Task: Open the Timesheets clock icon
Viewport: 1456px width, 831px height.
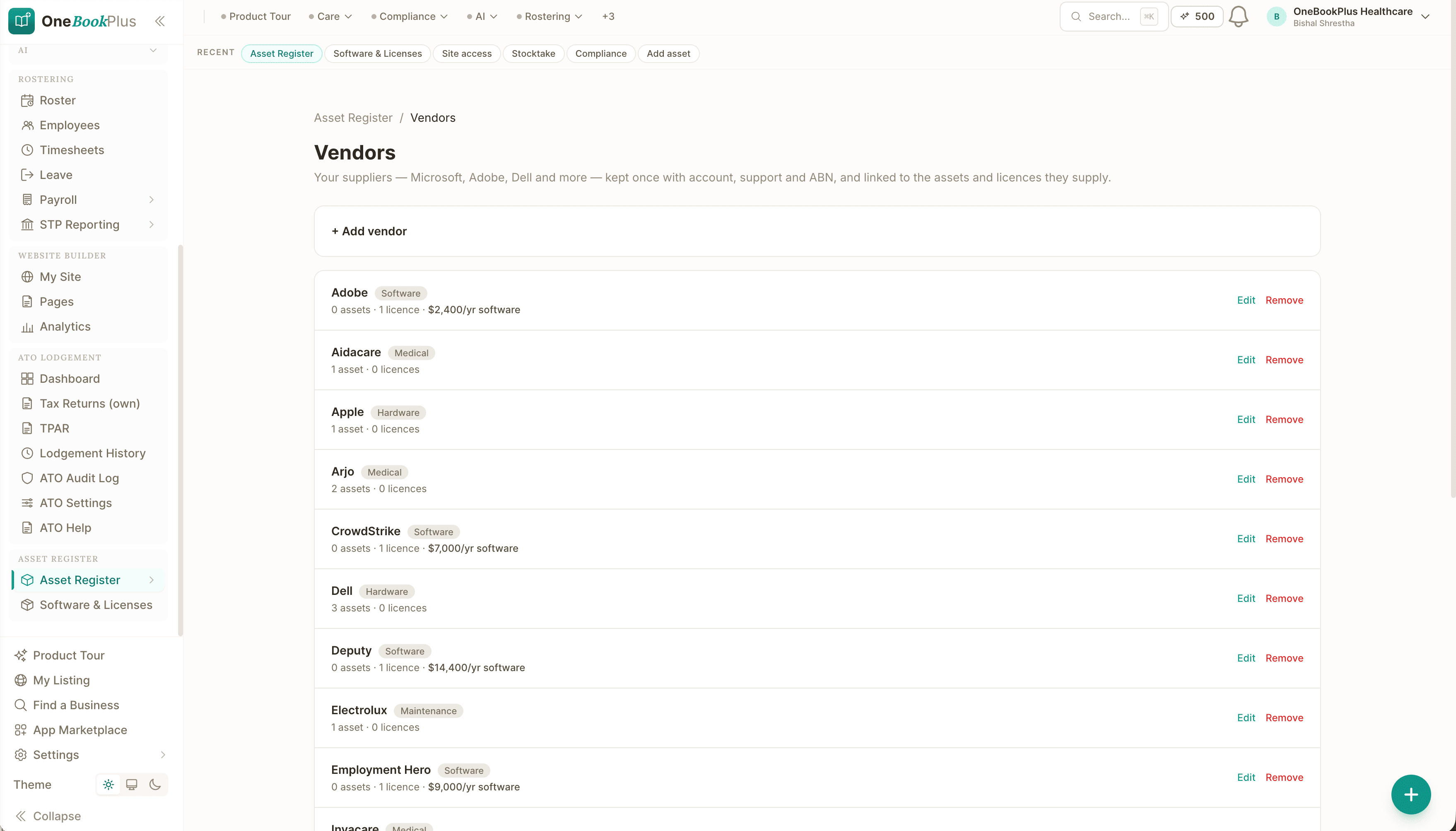Action: coord(27,150)
